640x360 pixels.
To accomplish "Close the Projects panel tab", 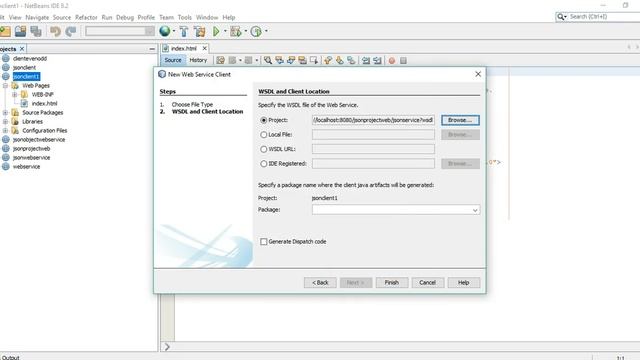I will point(22,49).
